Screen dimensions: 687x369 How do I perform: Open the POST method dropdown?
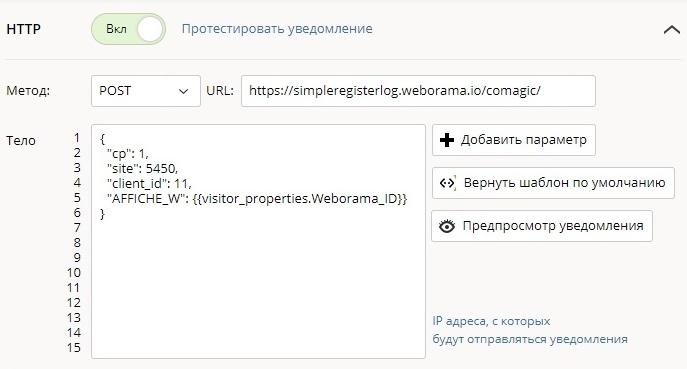145,91
